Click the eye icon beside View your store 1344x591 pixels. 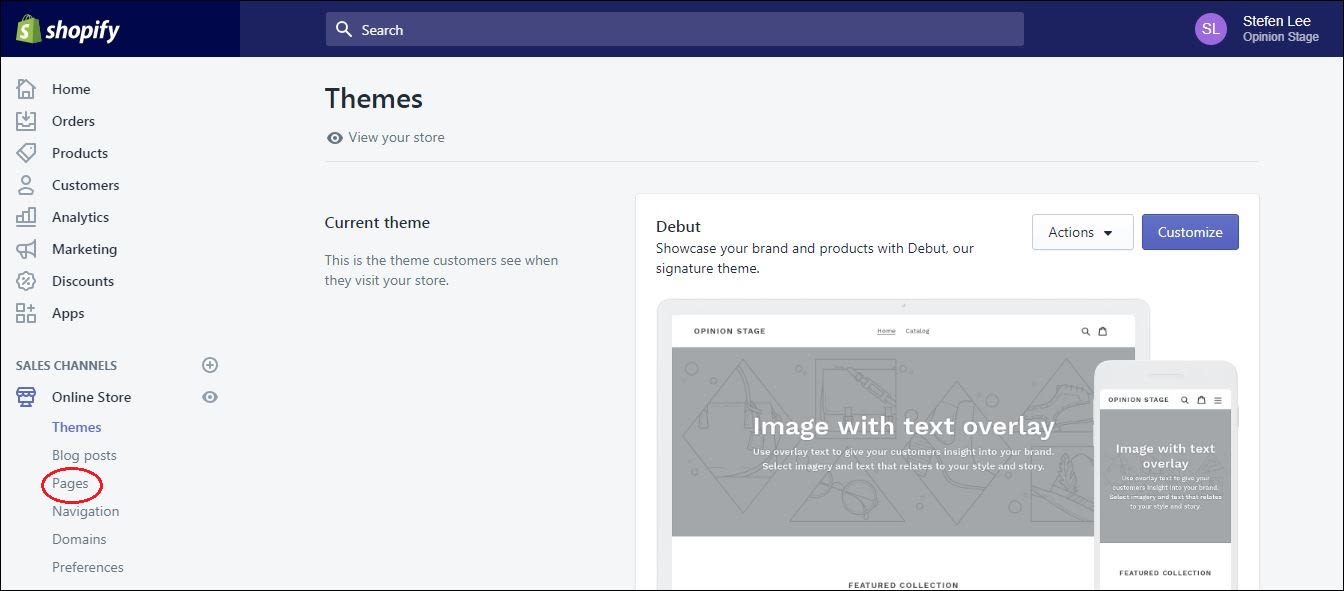tap(335, 138)
